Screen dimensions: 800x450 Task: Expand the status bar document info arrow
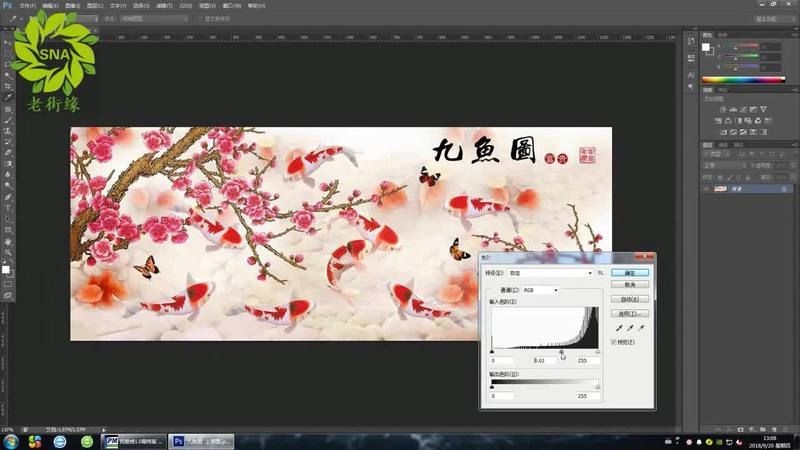(x=104, y=430)
